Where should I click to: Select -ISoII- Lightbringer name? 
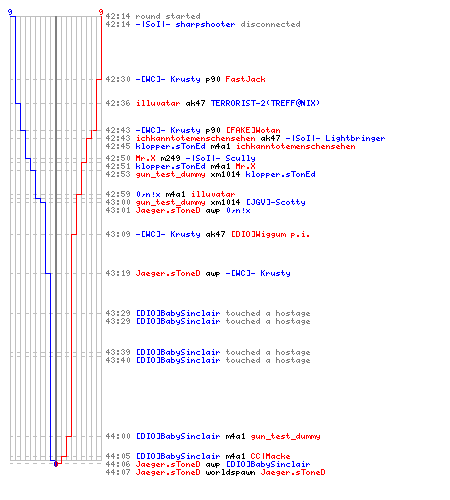pyautogui.click(x=335, y=138)
